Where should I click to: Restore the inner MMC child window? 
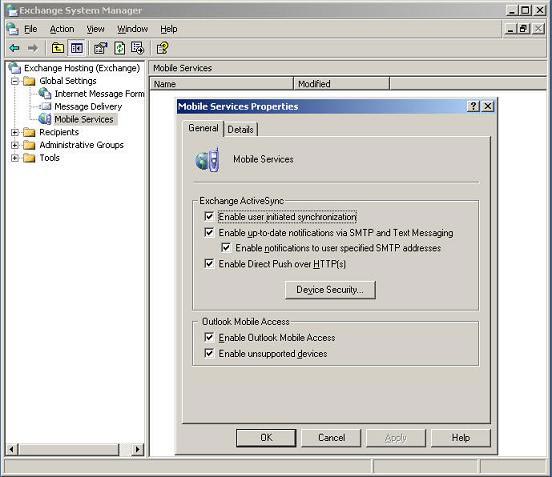(x=523, y=29)
